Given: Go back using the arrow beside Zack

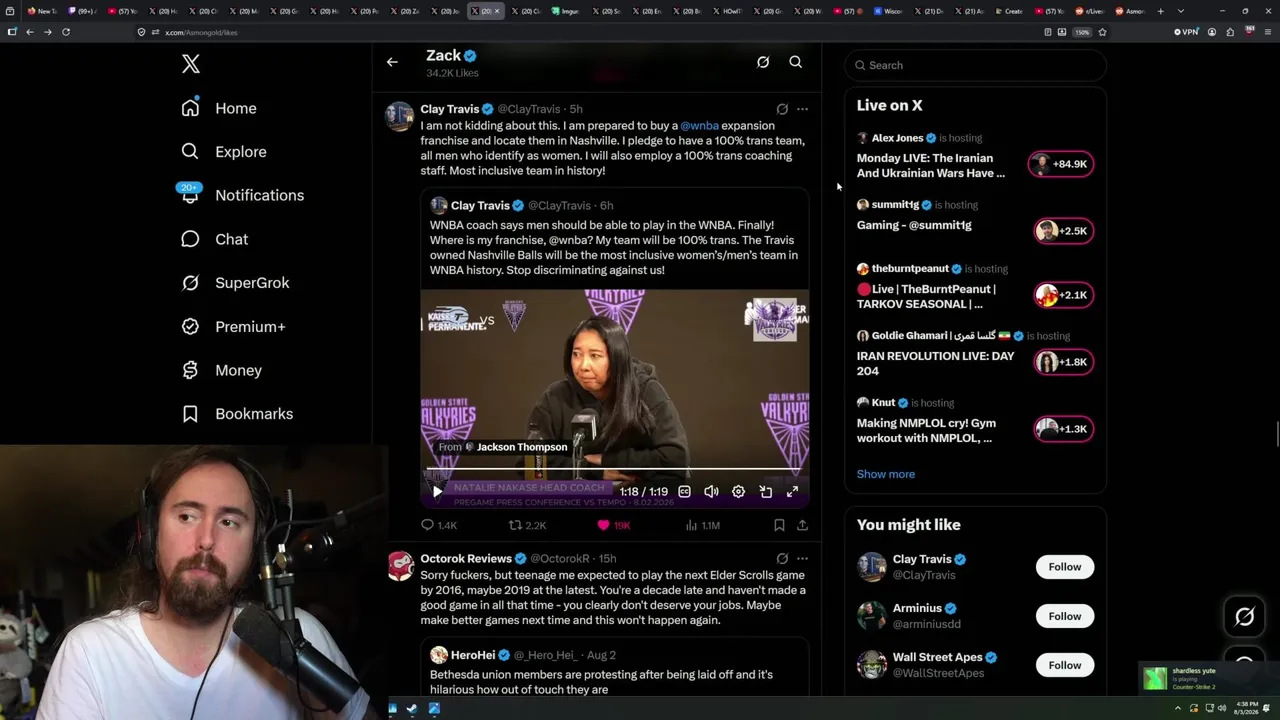Looking at the screenshot, I should click(392, 62).
